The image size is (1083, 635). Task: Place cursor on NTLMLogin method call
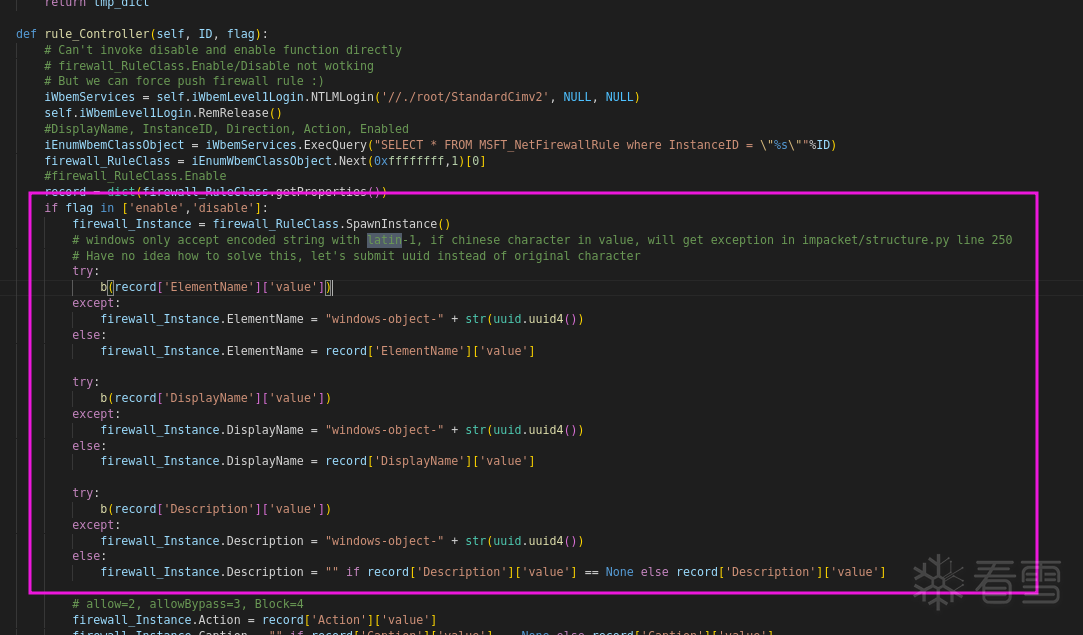point(342,97)
